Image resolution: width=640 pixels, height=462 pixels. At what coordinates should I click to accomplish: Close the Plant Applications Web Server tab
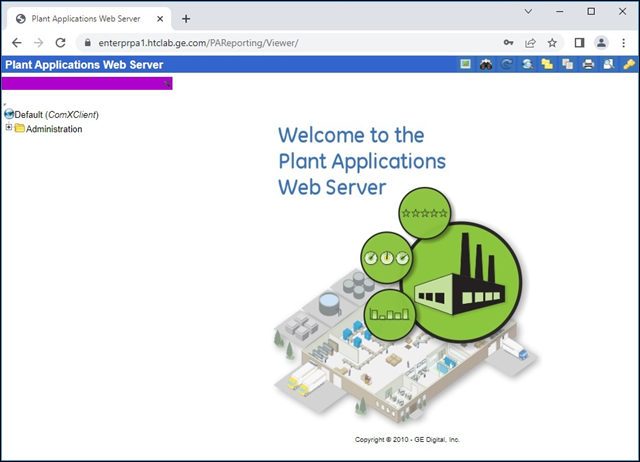click(x=160, y=19)
